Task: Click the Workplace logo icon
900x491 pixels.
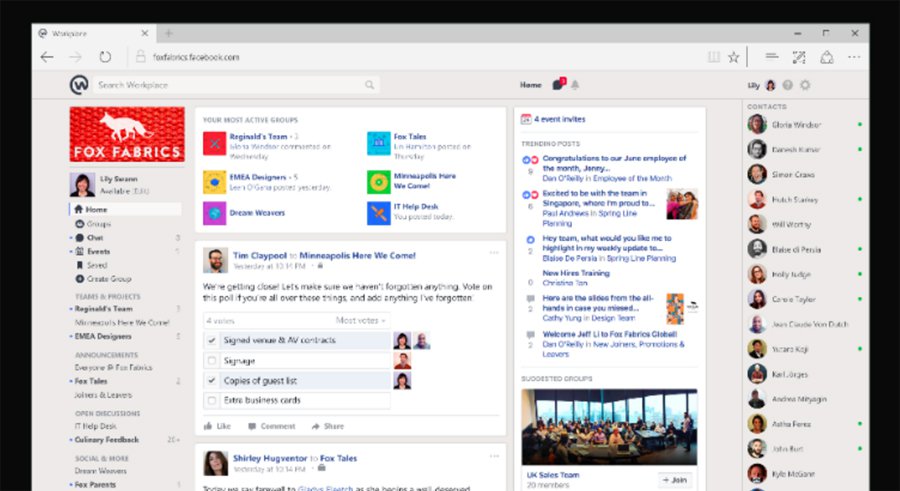Action: pos(79,85)
